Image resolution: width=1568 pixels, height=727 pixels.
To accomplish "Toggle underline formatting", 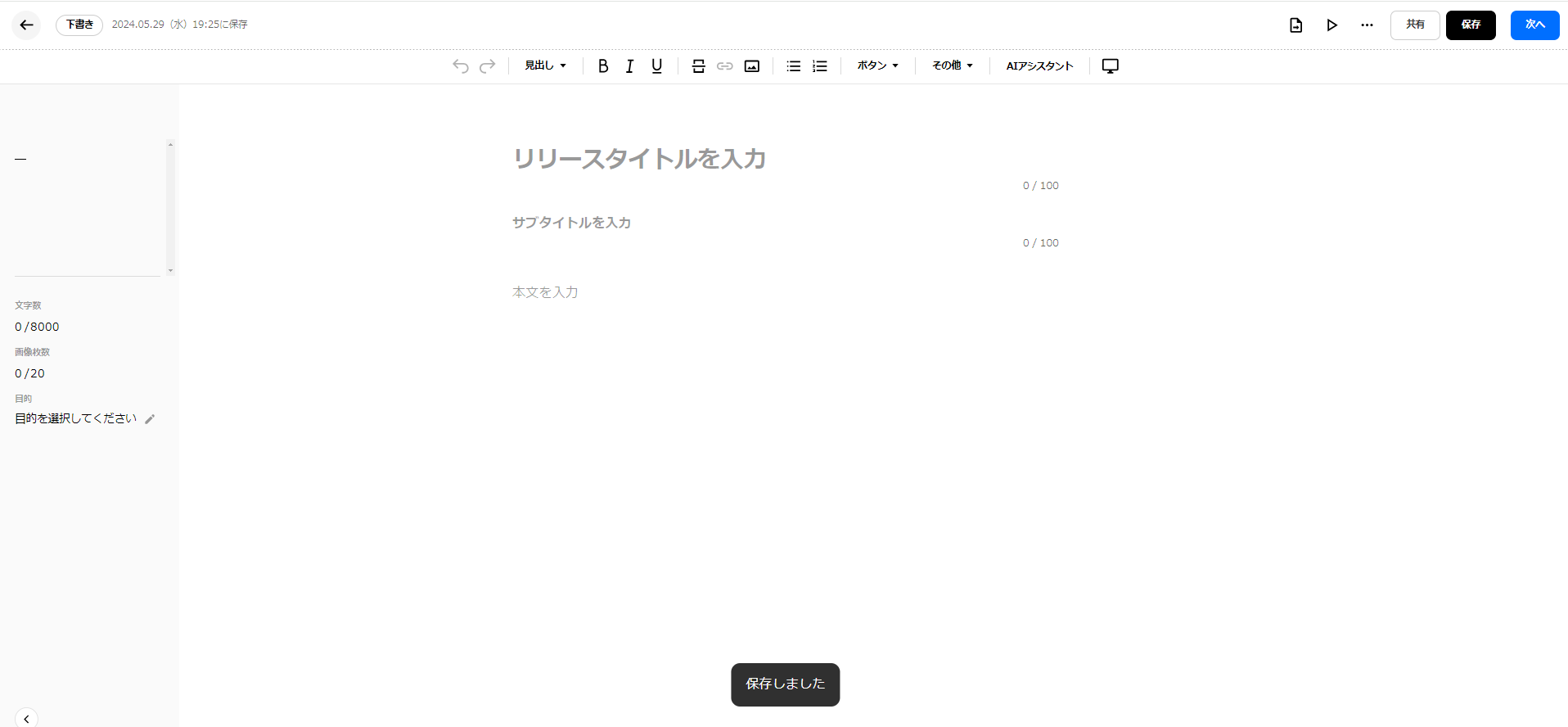I will click(x=656, y=66).
